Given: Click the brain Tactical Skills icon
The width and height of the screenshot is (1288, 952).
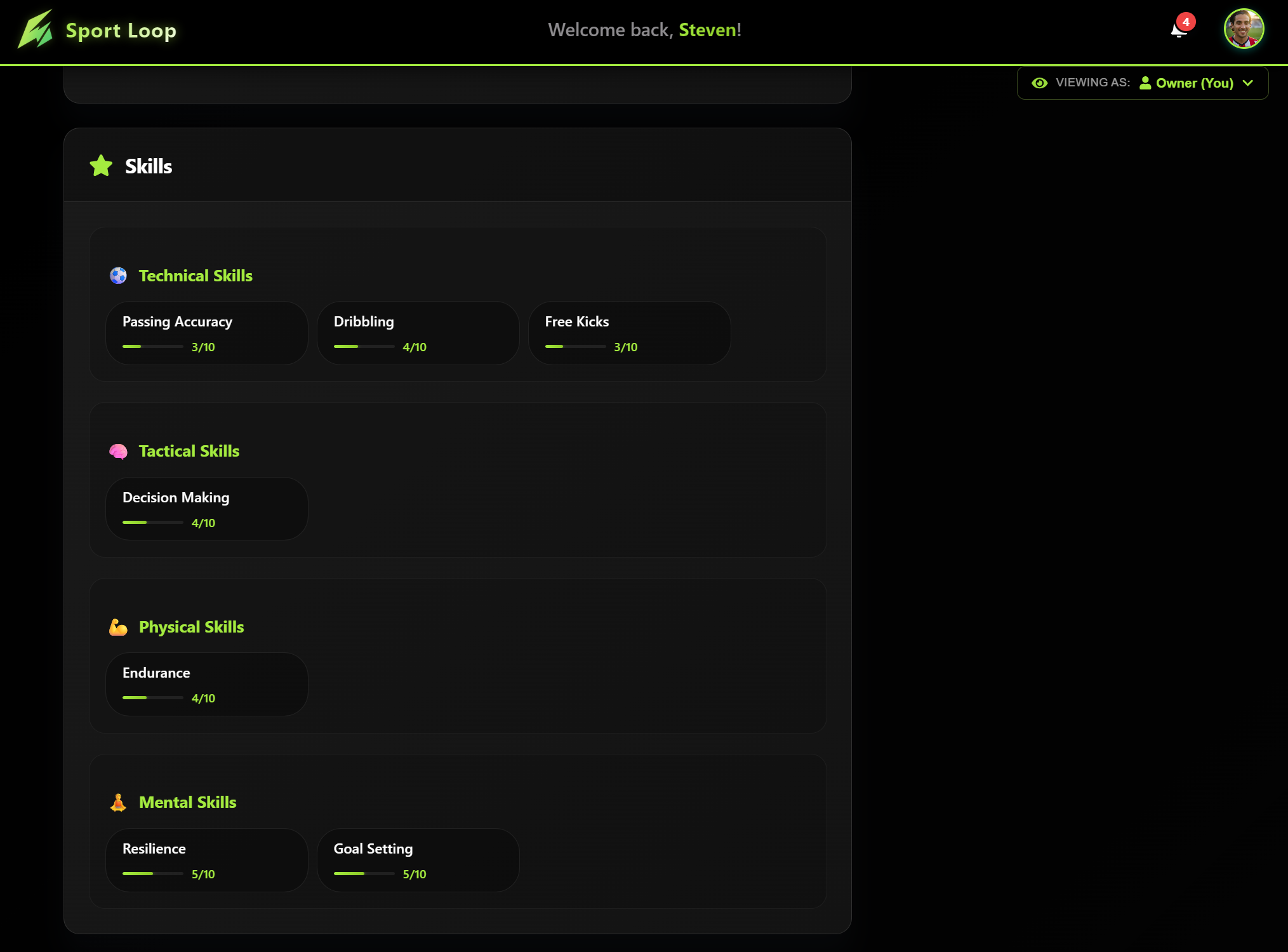Looking at the screenshot, I should click(118, 452).
